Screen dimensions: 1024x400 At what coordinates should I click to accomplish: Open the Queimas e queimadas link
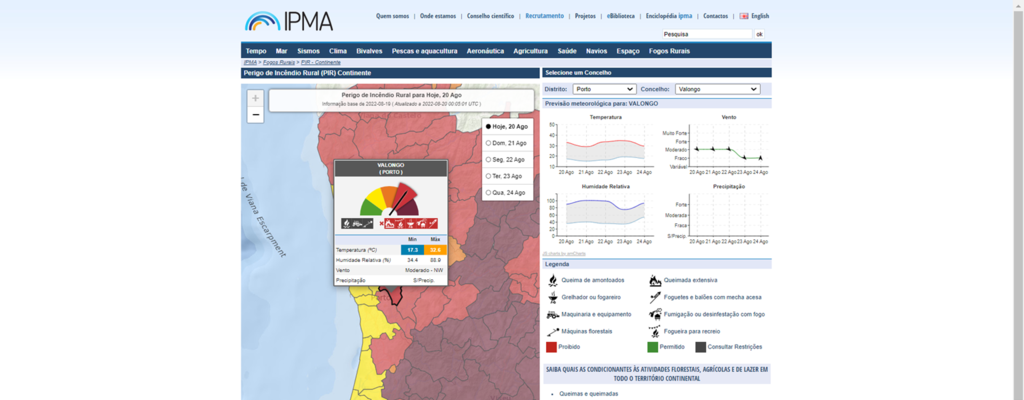(588, 394)
